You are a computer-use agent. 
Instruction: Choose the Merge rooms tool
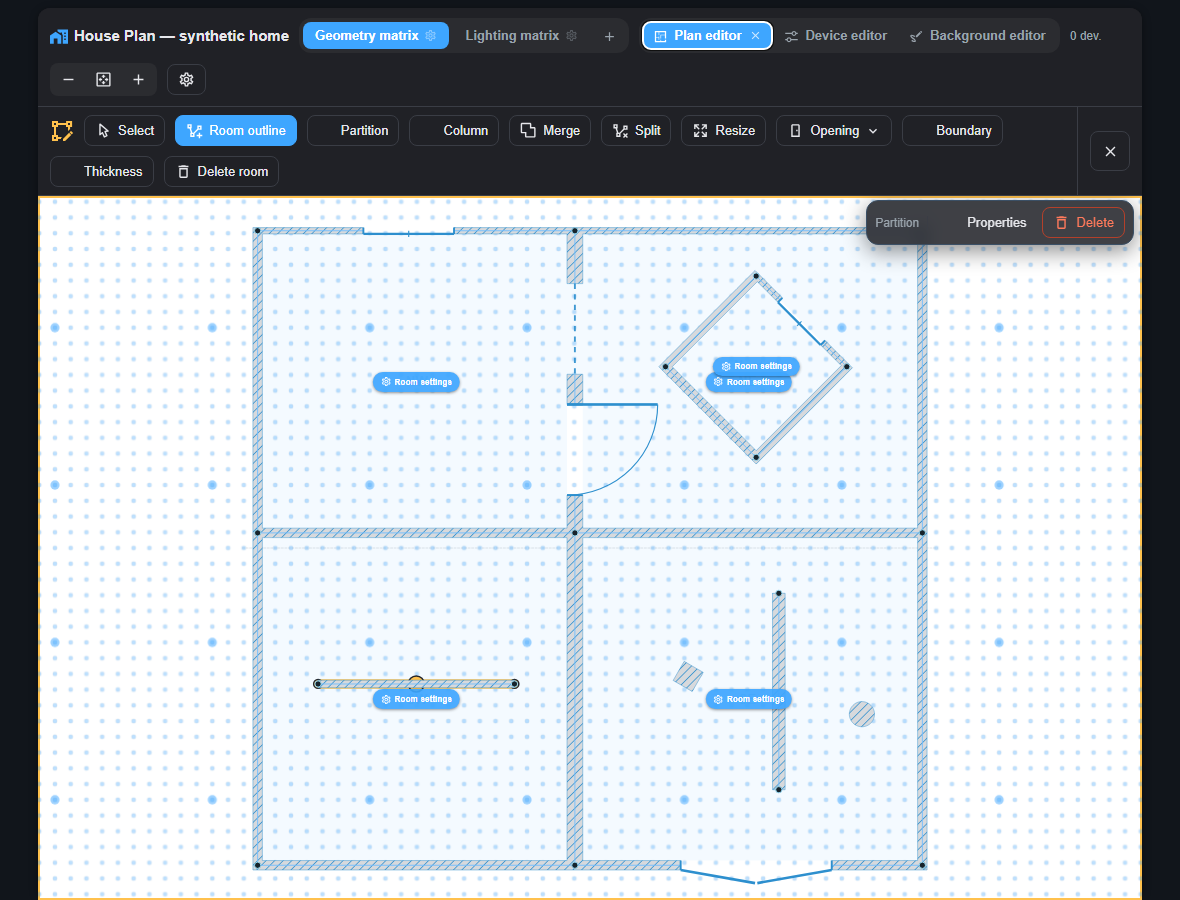tap(550, 130)
